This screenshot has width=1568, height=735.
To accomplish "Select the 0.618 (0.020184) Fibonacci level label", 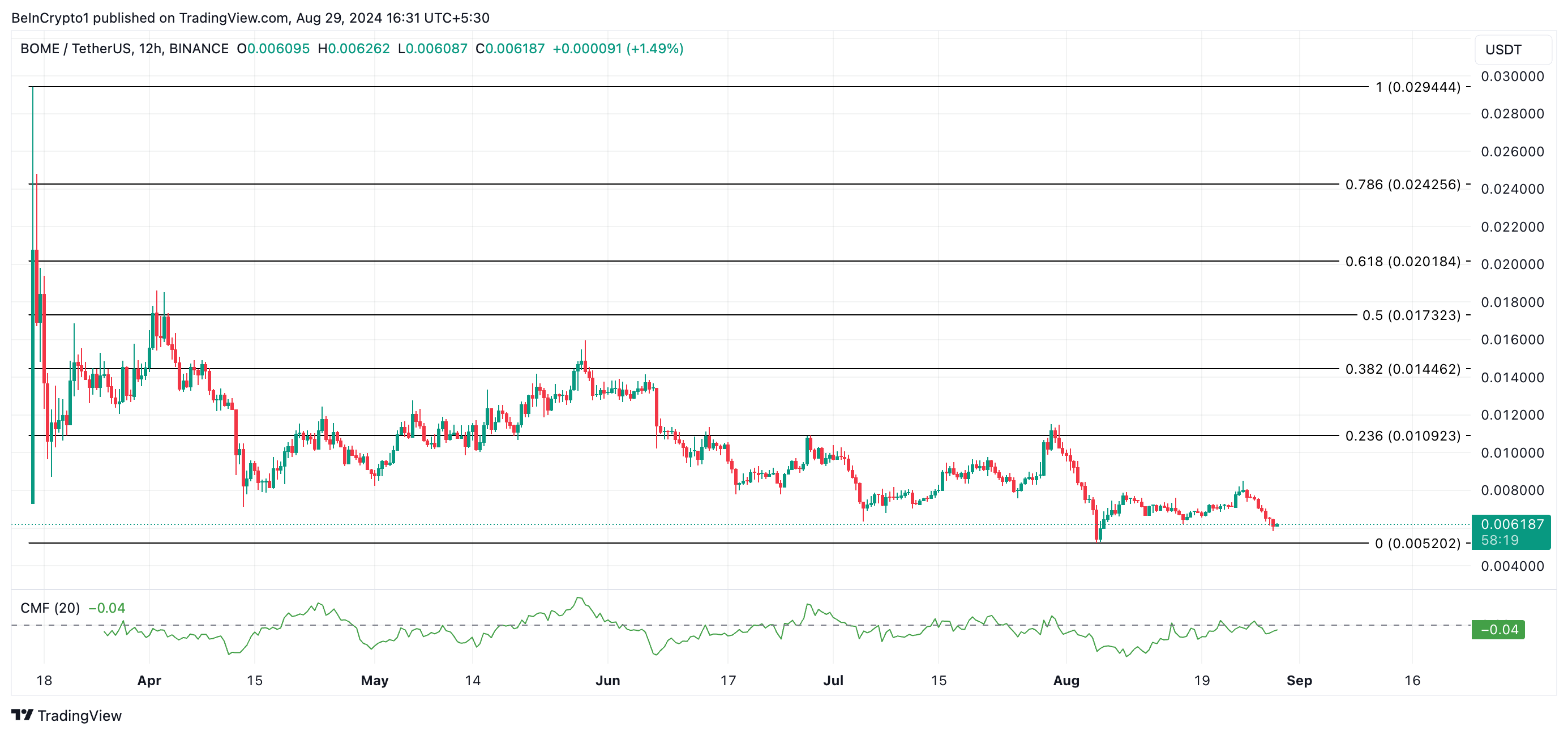I will click(x=1403, y=261).
